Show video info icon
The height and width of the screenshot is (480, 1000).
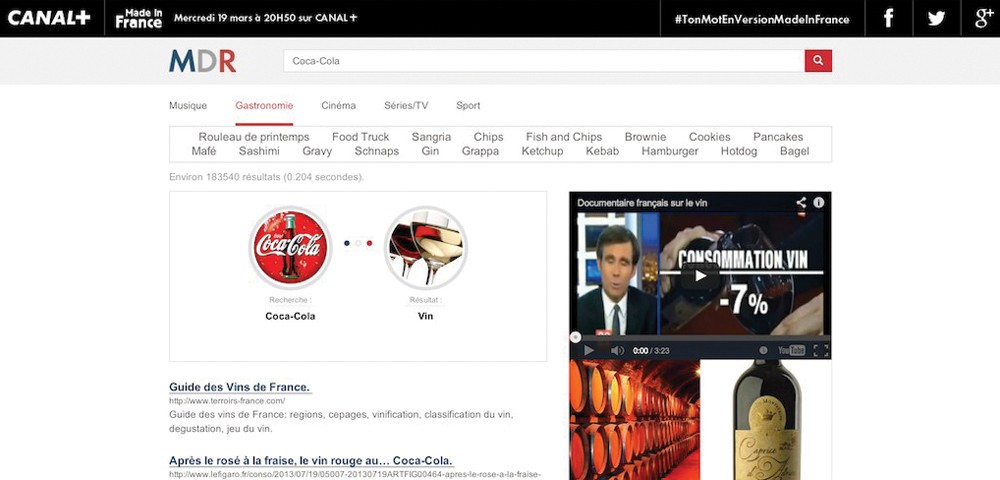pyautogui.click(x=819, y=203)
